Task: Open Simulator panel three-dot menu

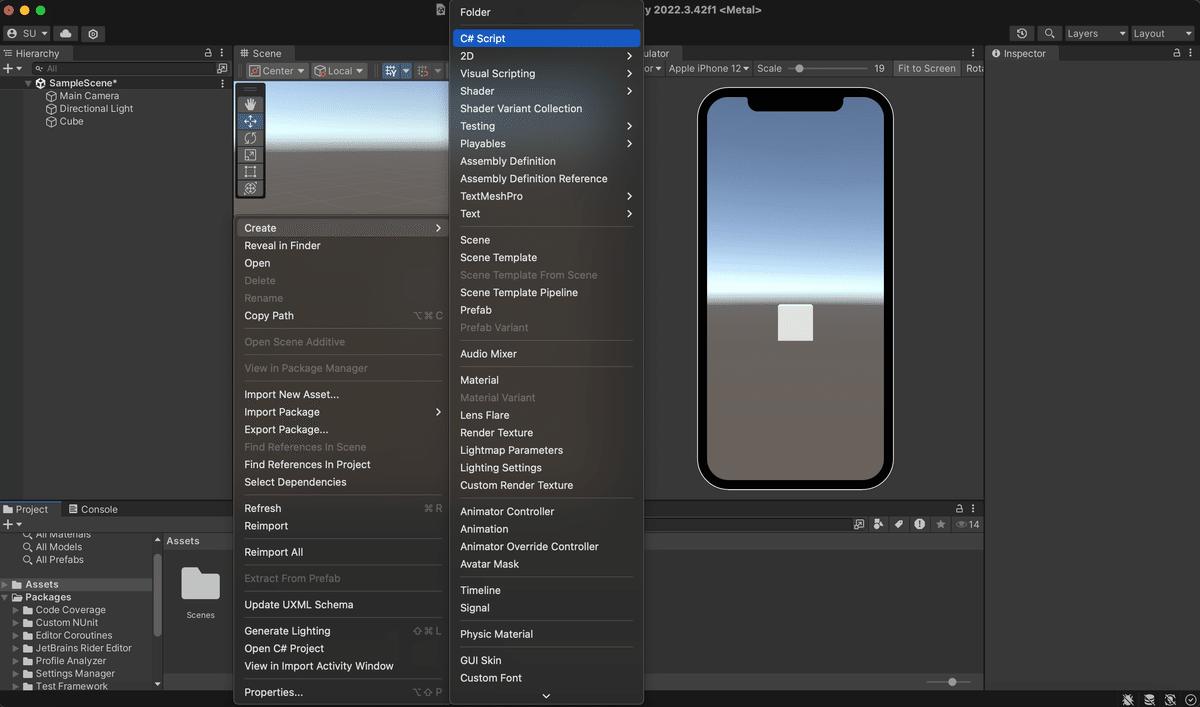Action: coord(972,53)
